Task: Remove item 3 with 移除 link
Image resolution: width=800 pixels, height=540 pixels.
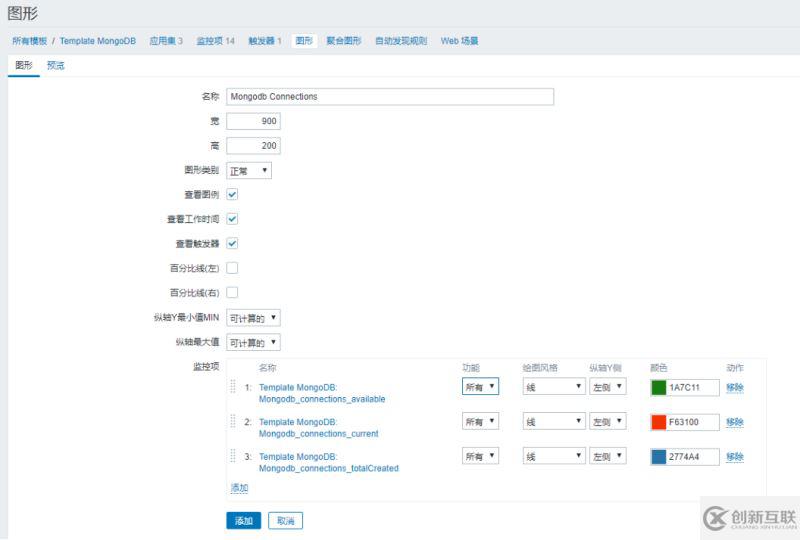Action: 735,457
